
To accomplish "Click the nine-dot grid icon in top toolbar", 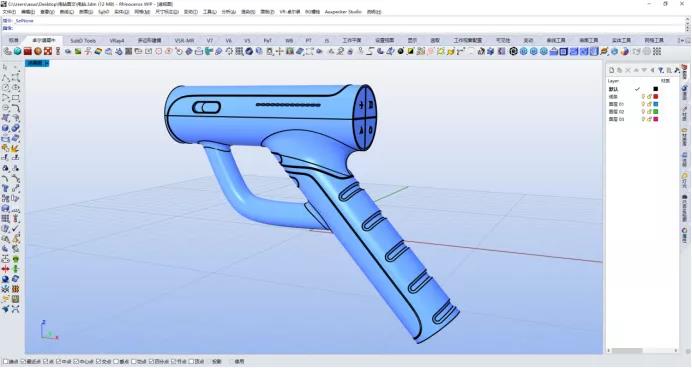I will 657,52.
